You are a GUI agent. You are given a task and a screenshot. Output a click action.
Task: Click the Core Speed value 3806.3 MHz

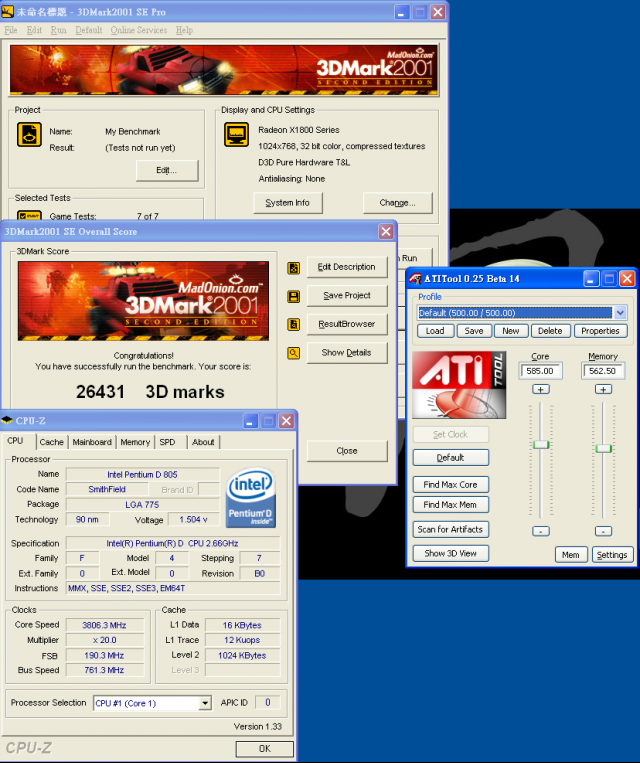(x=105, y=625)
